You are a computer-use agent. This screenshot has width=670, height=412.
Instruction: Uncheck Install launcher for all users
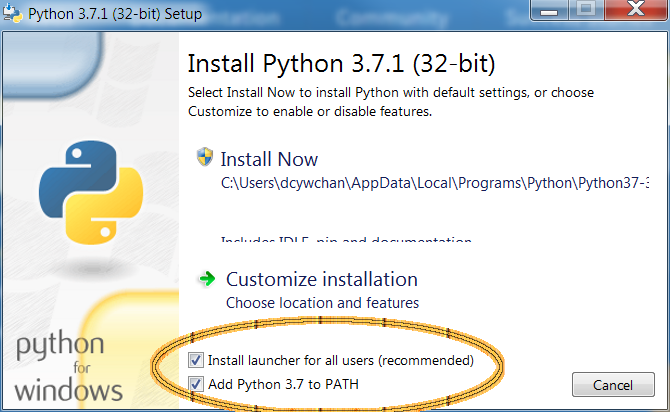point(196,360)
